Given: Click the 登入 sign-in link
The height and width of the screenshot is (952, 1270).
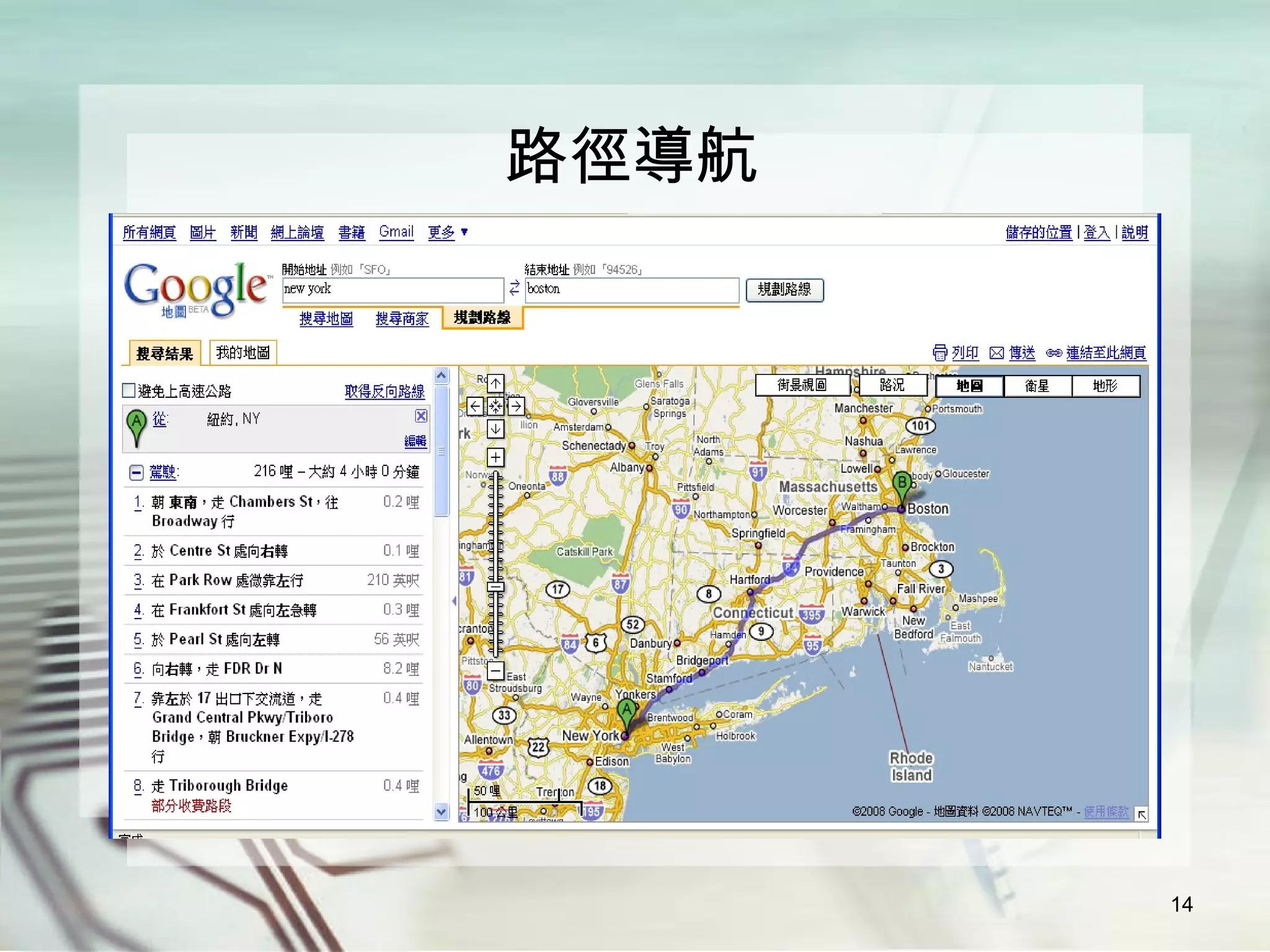Looking at the screenshot, I should click(x=1096, y=232).
